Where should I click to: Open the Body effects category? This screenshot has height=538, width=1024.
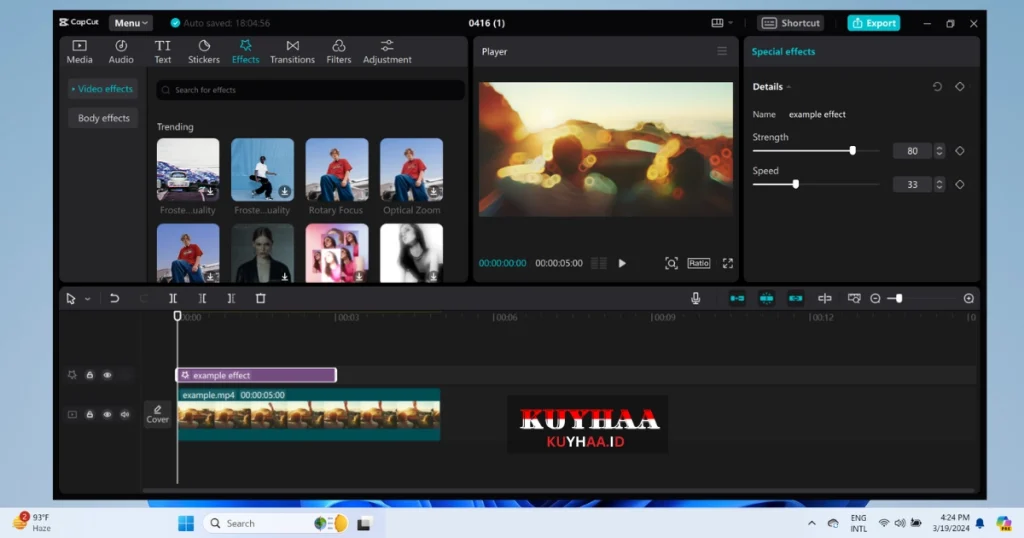(x=104, y=118)
